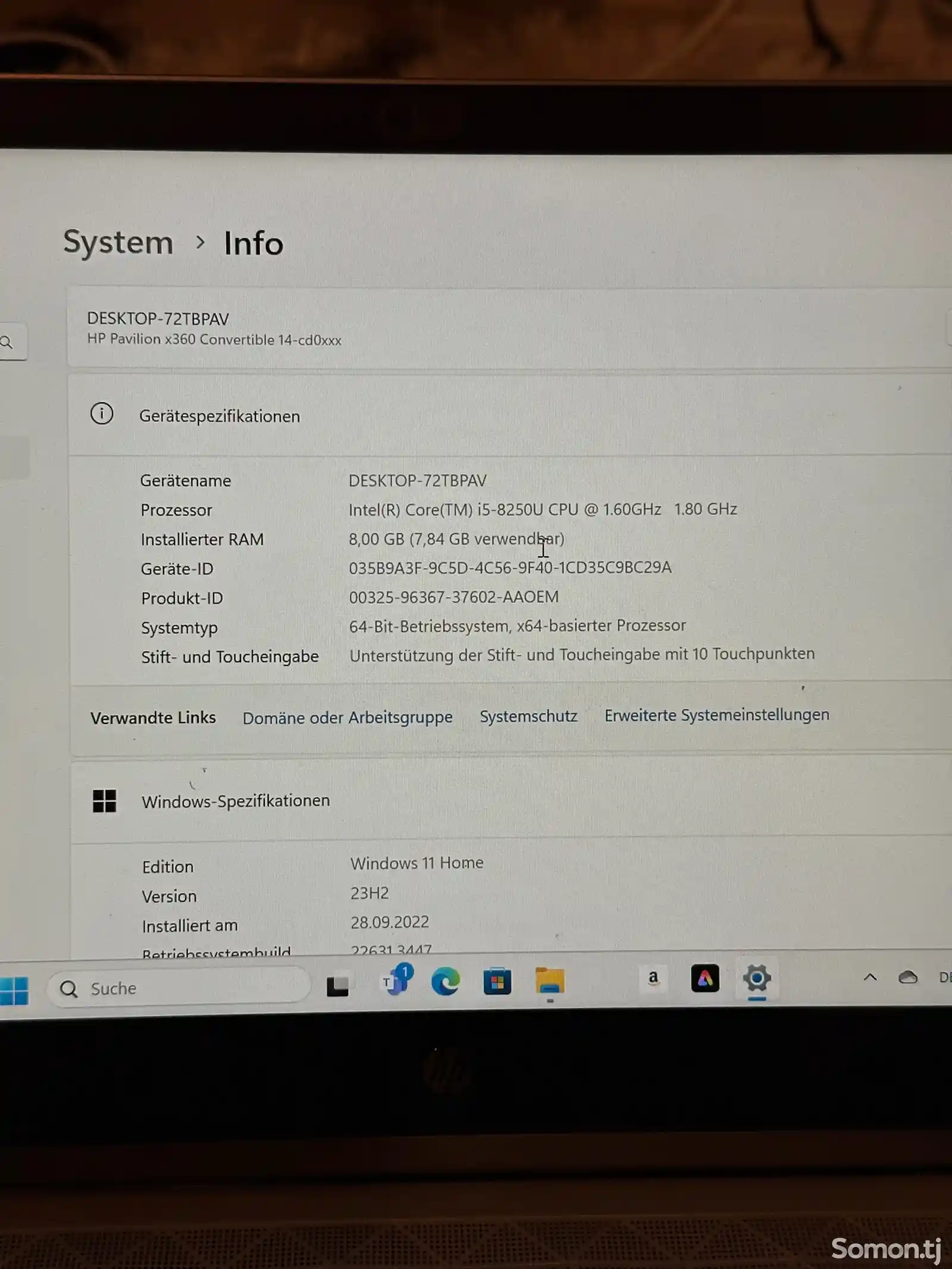Open the Windows Start menu

(x=14, y=991)
